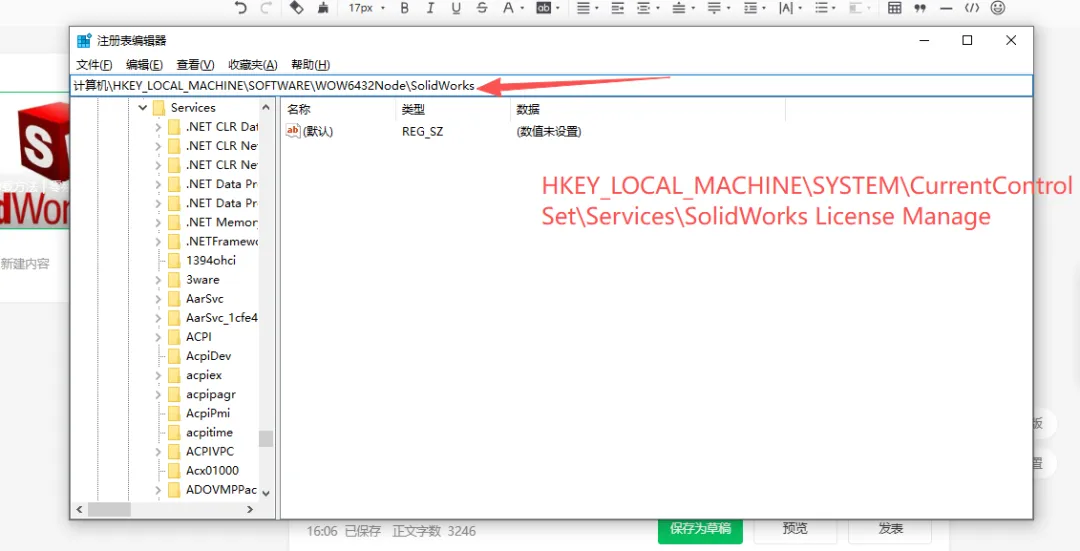
Task: Click the letter spacing |A| icon
Action: click(786, 8)
